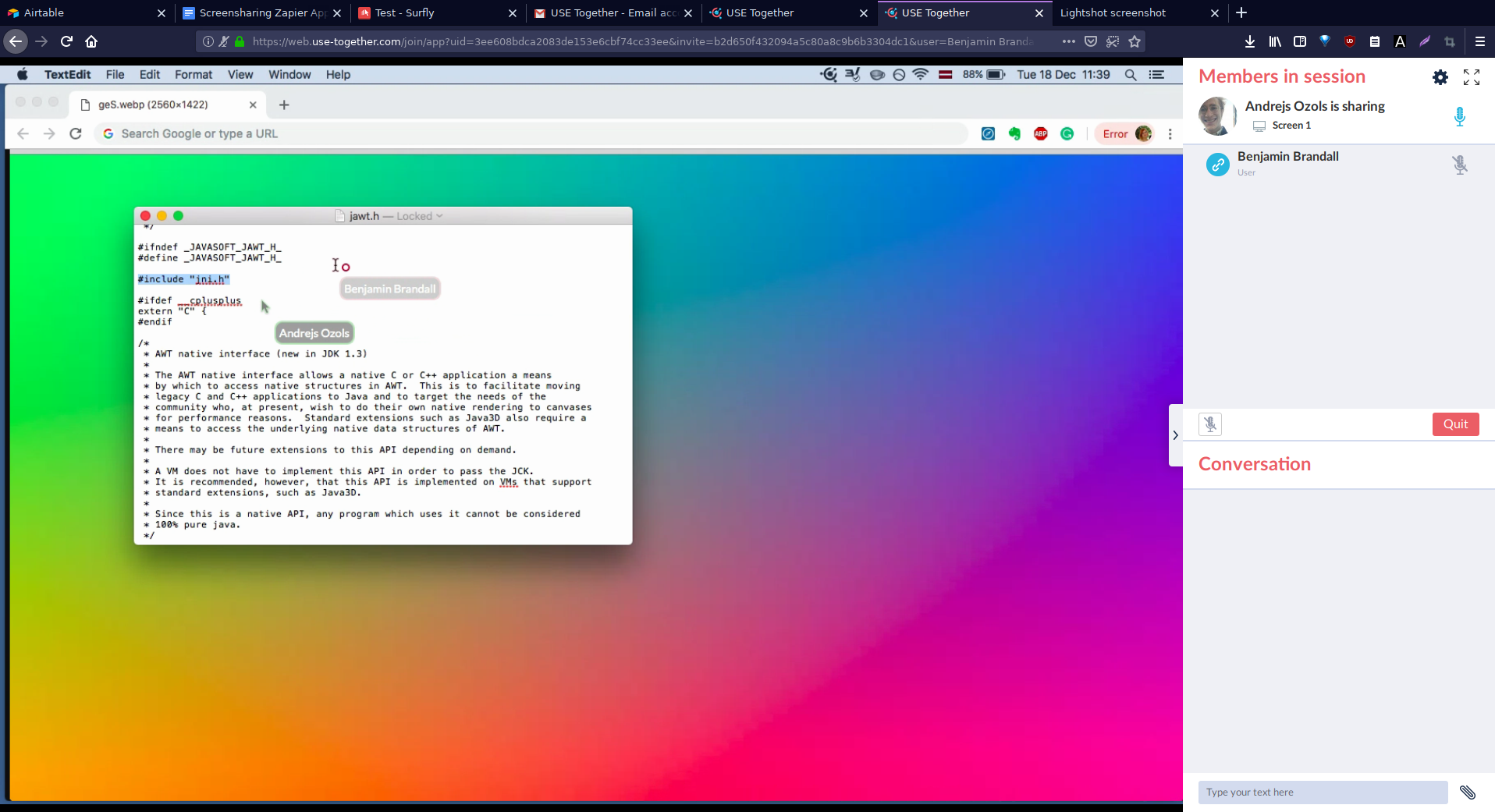Open the Help menu in macOS bar
1495x812 pixels.
[x=338, y=75]
